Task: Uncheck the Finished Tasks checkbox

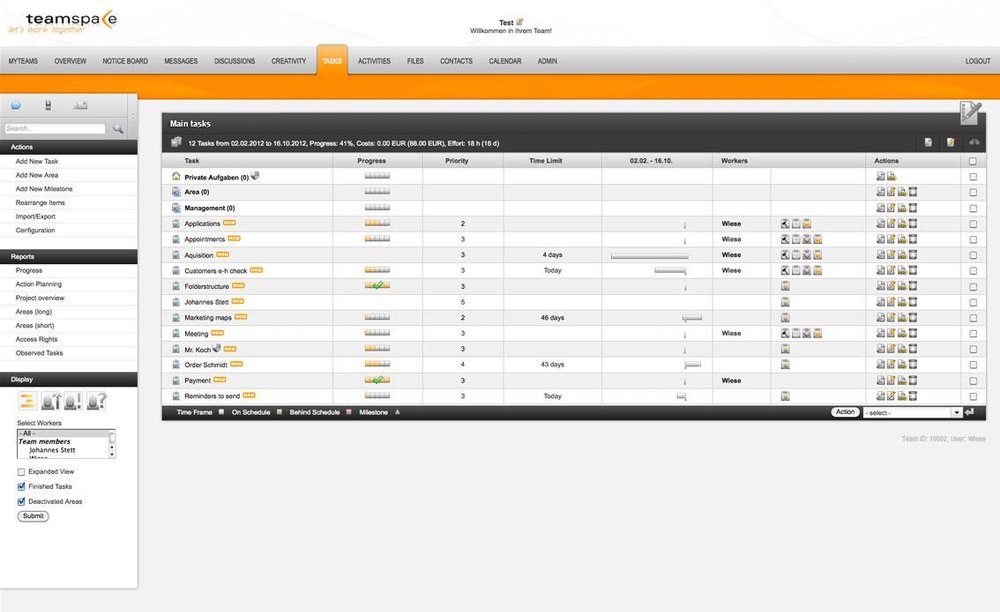Action: pyautogui.click(x=21, y=486)
